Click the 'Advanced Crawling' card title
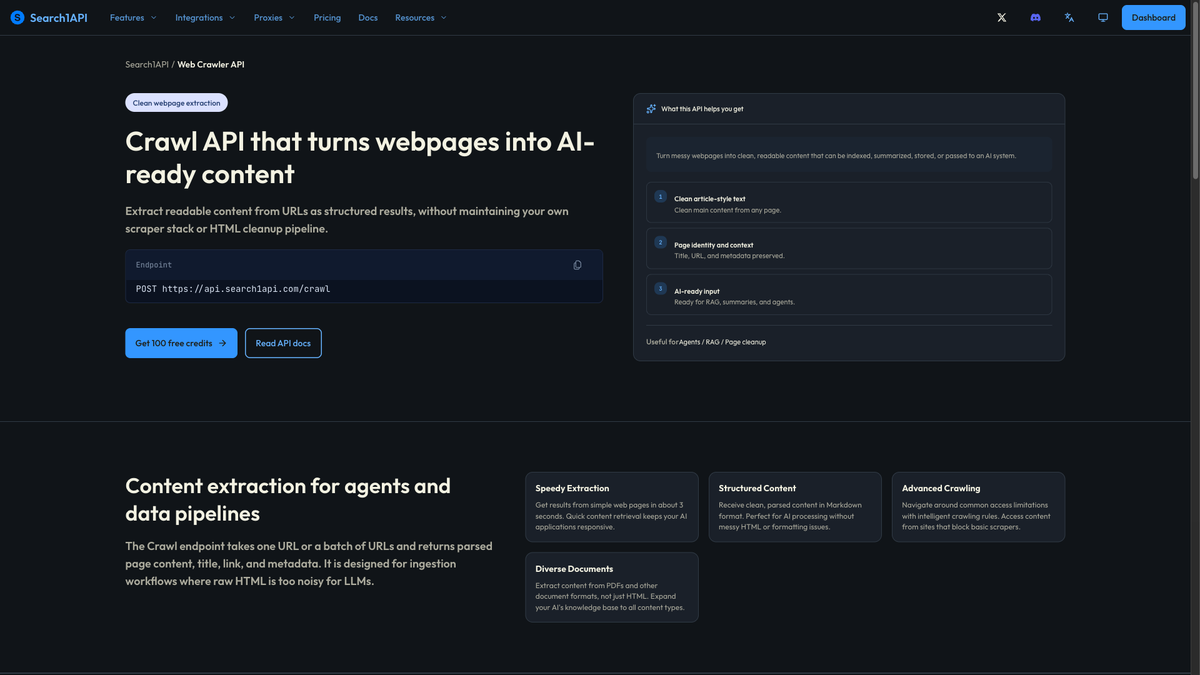The image size is (1200, 675). (x=941, y=488)
